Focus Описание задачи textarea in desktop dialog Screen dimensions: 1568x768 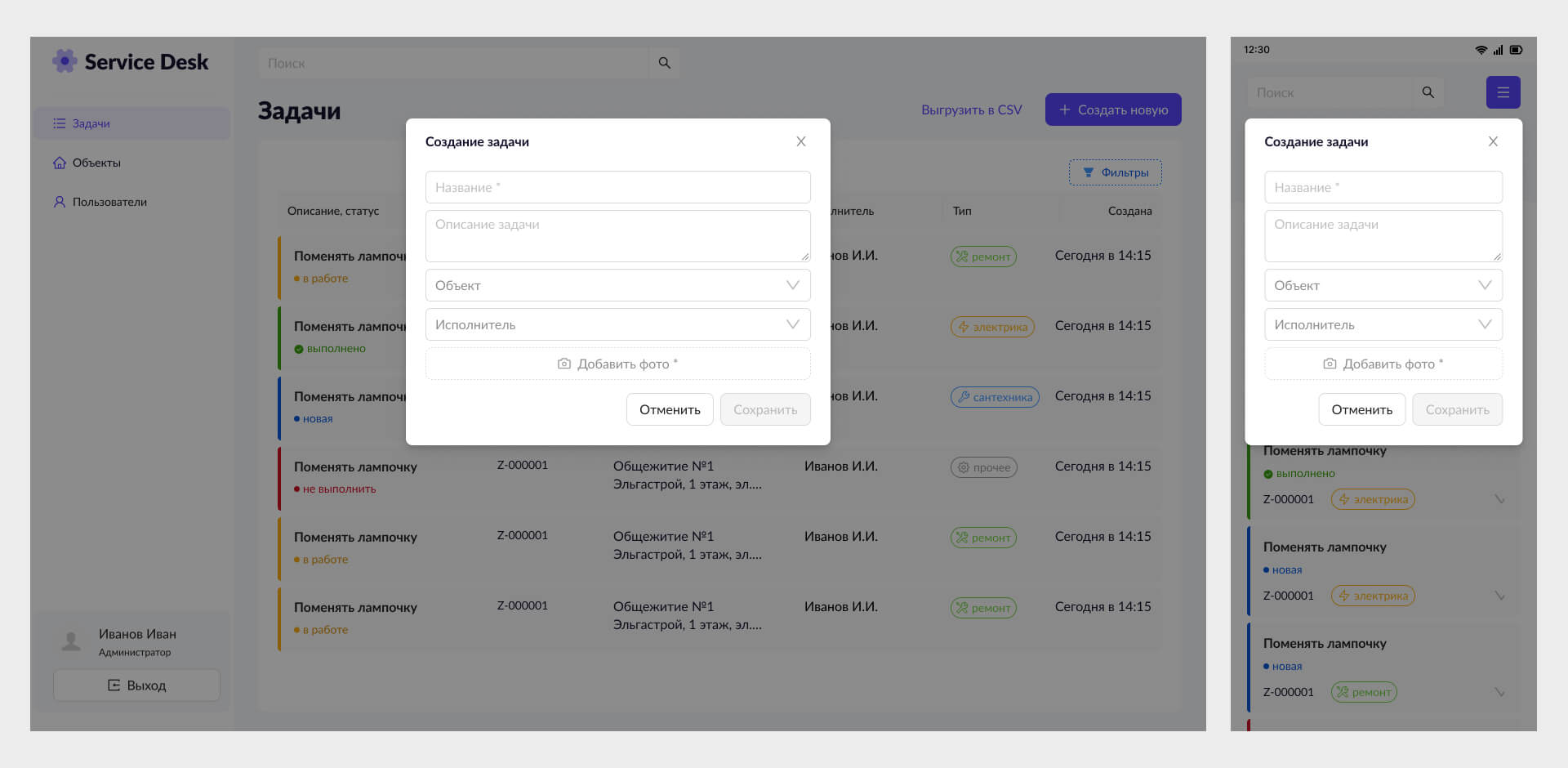[x=618, y=236]
